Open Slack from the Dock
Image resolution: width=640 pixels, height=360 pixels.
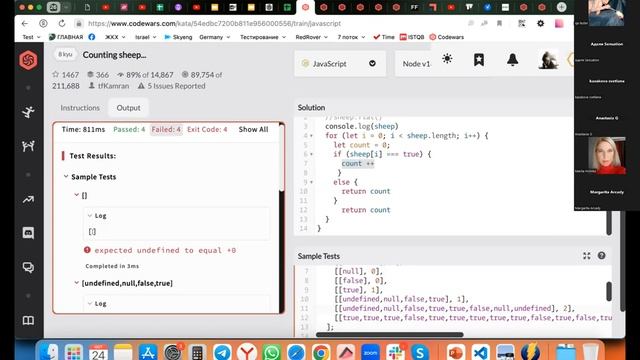click(x=395, y=352)
